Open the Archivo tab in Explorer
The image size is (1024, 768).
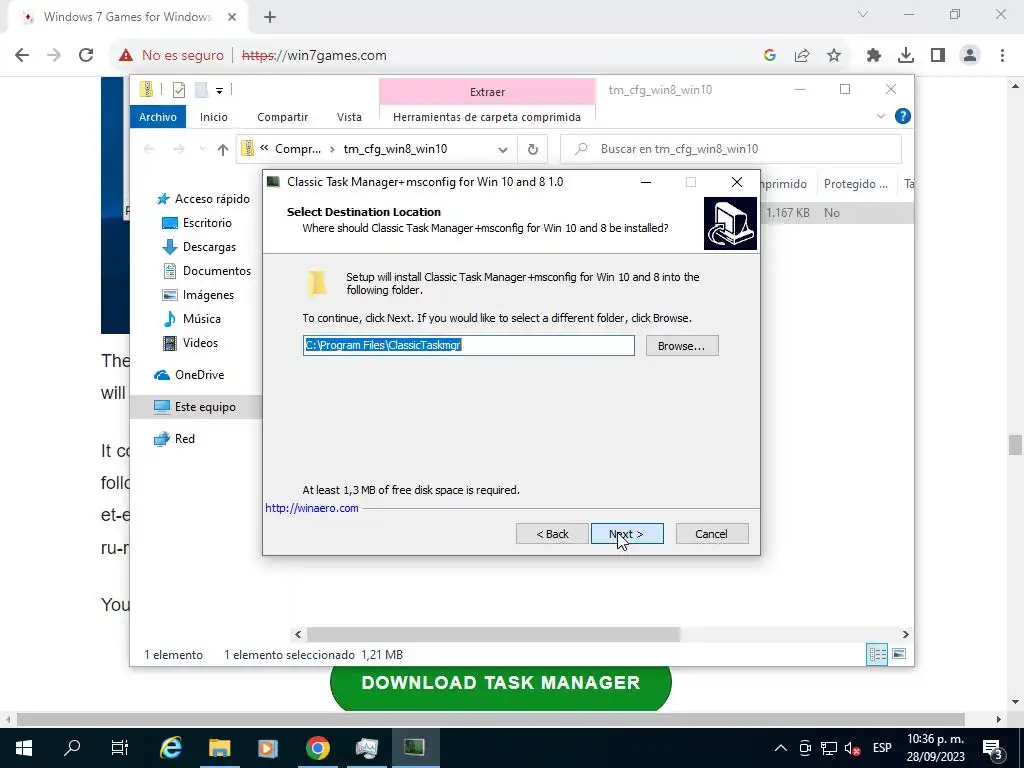click(157, 117)
